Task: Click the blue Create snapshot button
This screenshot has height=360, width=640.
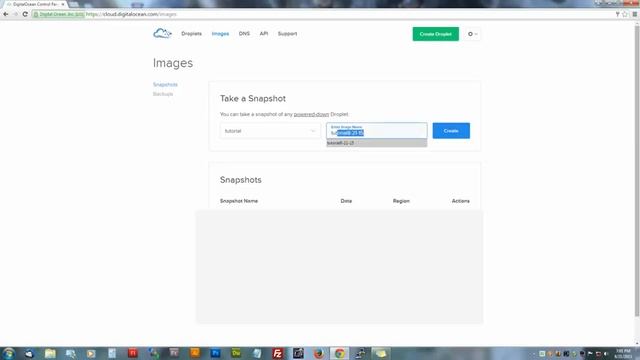Action: [x=451, y=131]
